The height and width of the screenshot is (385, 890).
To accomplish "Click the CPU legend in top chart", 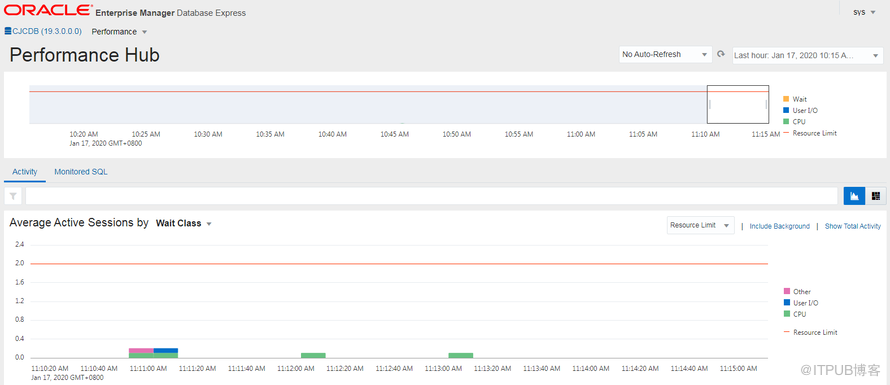I will pos(794,122).
